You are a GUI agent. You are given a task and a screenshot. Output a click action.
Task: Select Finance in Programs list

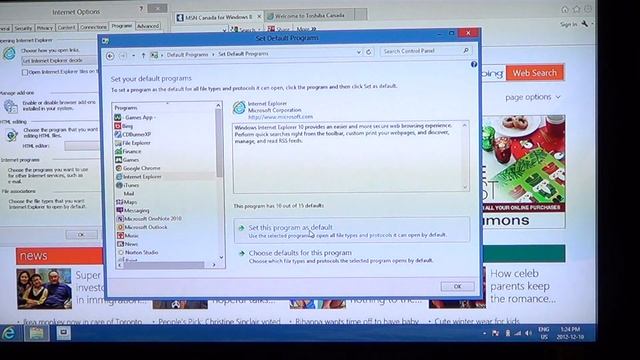pyautogui.click(x=128, y=151)
